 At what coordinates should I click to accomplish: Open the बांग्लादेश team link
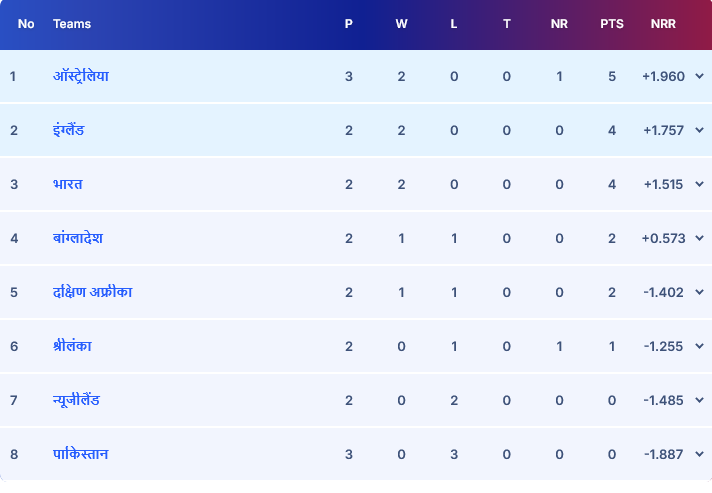pyautogui.click(x=77, y=238)
